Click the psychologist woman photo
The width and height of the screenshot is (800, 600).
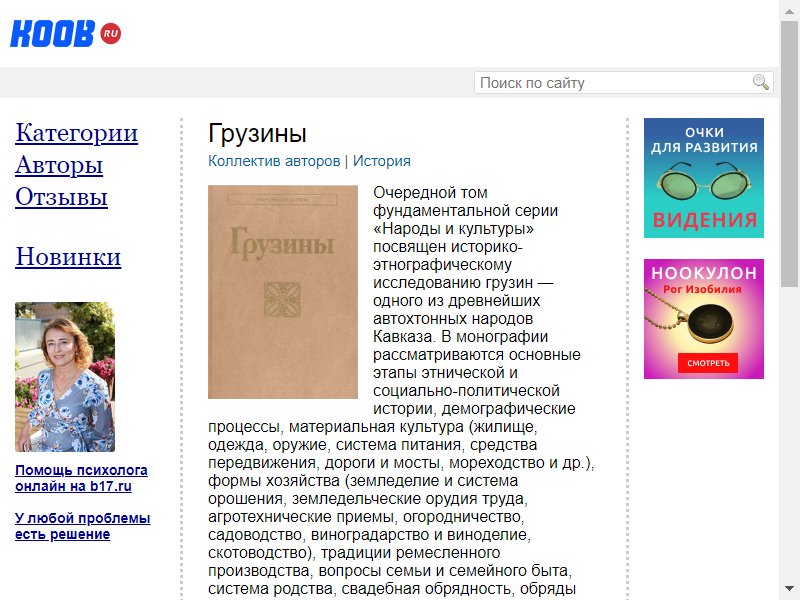tap(65, 377)
